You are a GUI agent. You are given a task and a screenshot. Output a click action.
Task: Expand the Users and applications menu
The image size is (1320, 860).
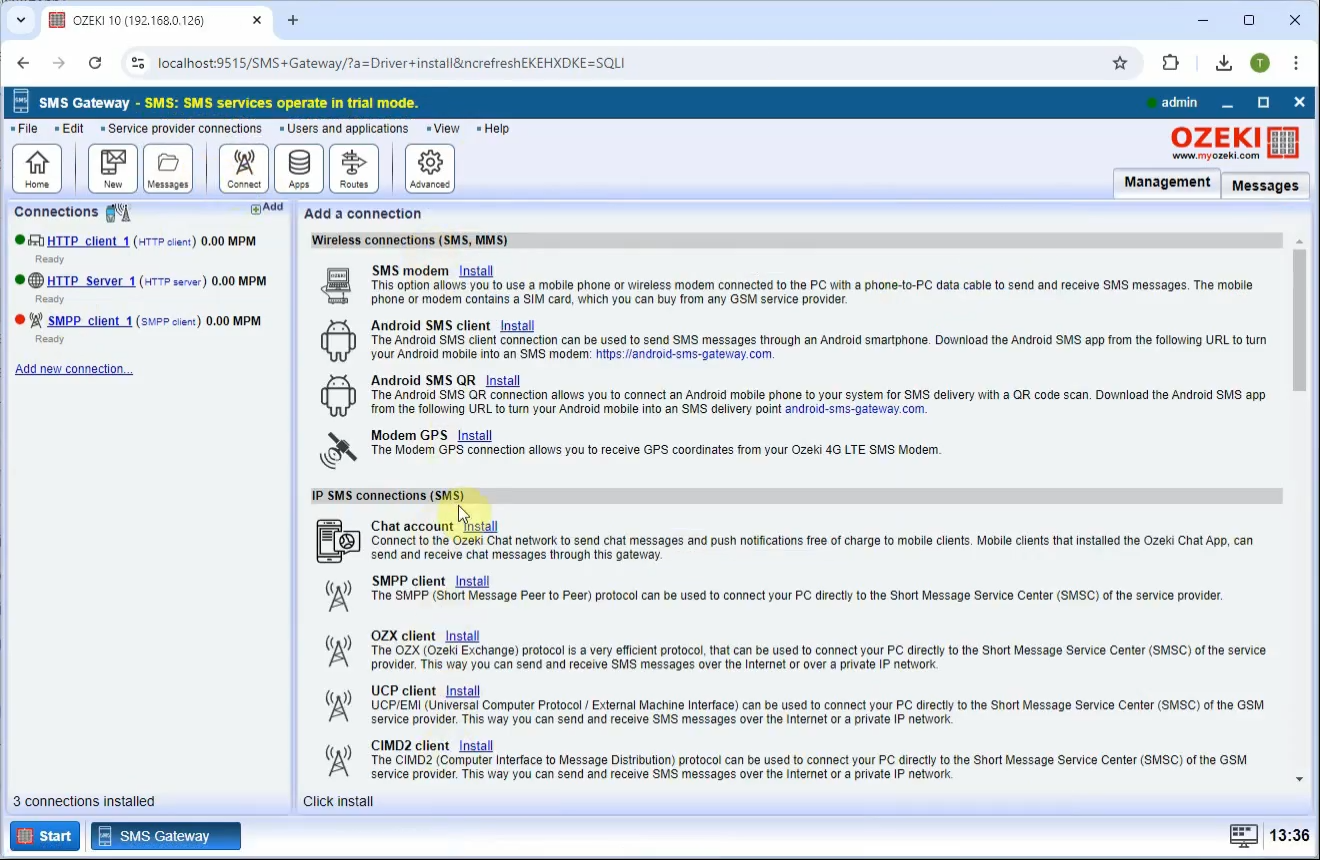coord(347,129)
